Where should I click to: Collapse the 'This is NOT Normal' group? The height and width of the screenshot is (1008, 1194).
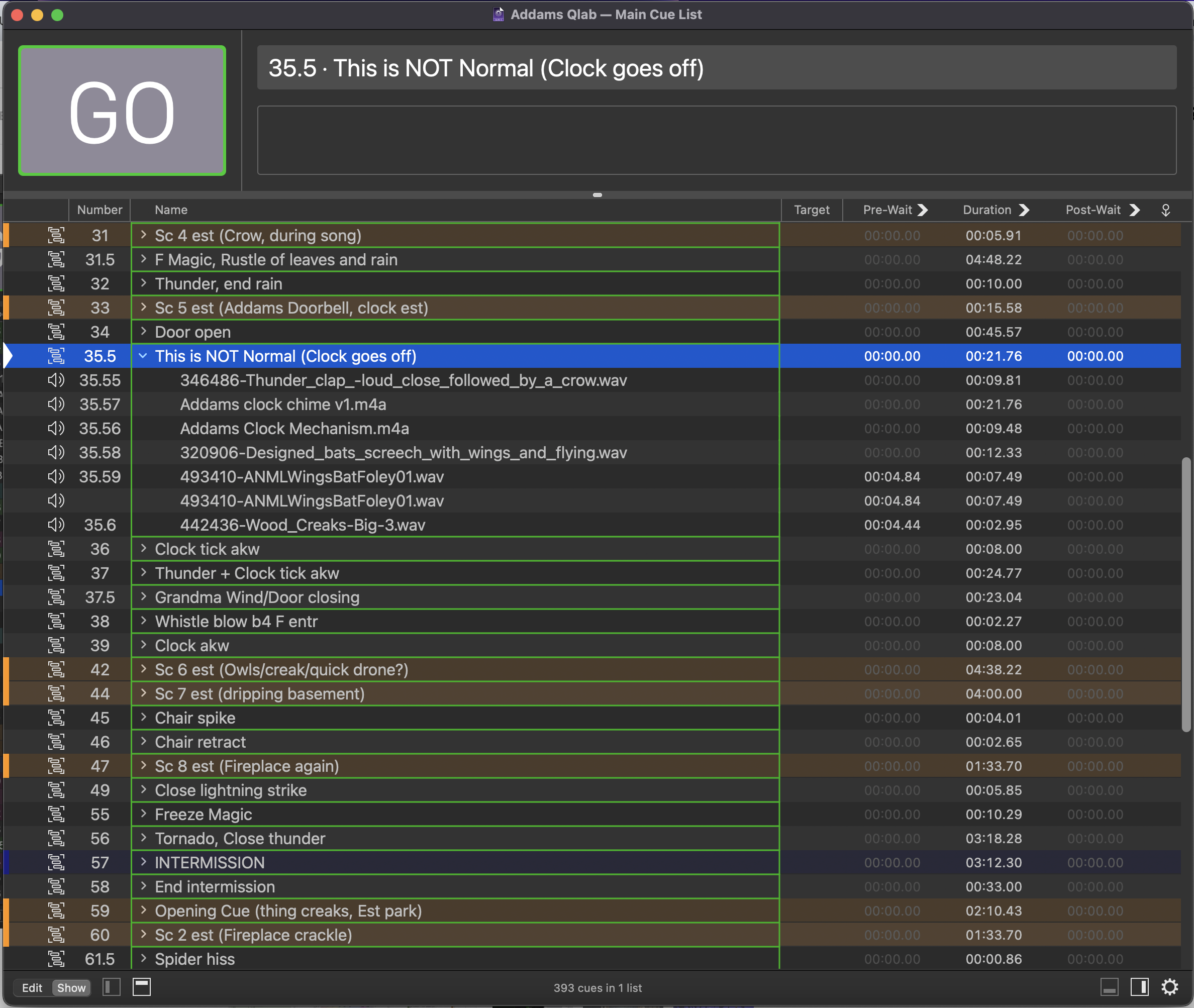pos(143,356)
